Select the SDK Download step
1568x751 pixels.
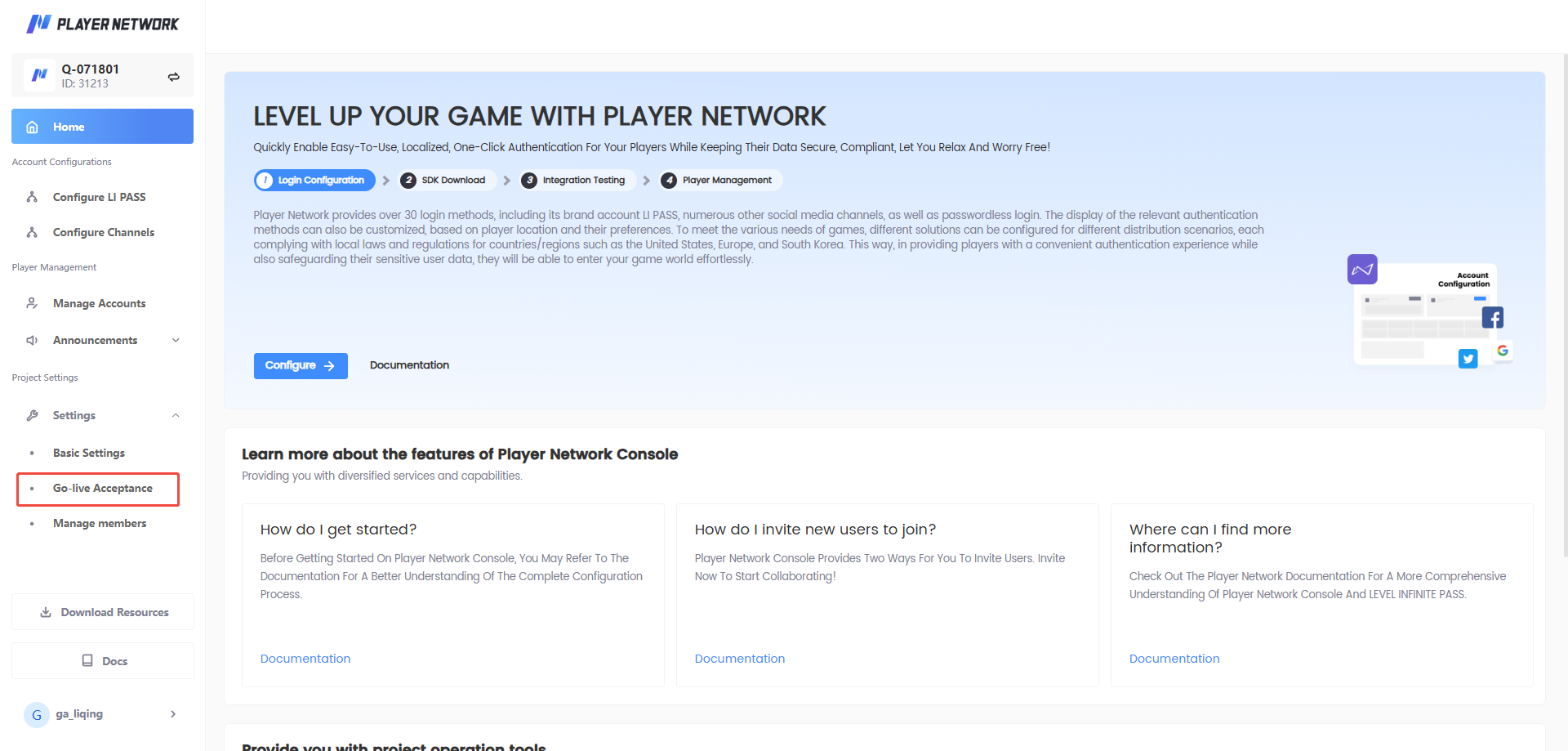coord(447,181)
